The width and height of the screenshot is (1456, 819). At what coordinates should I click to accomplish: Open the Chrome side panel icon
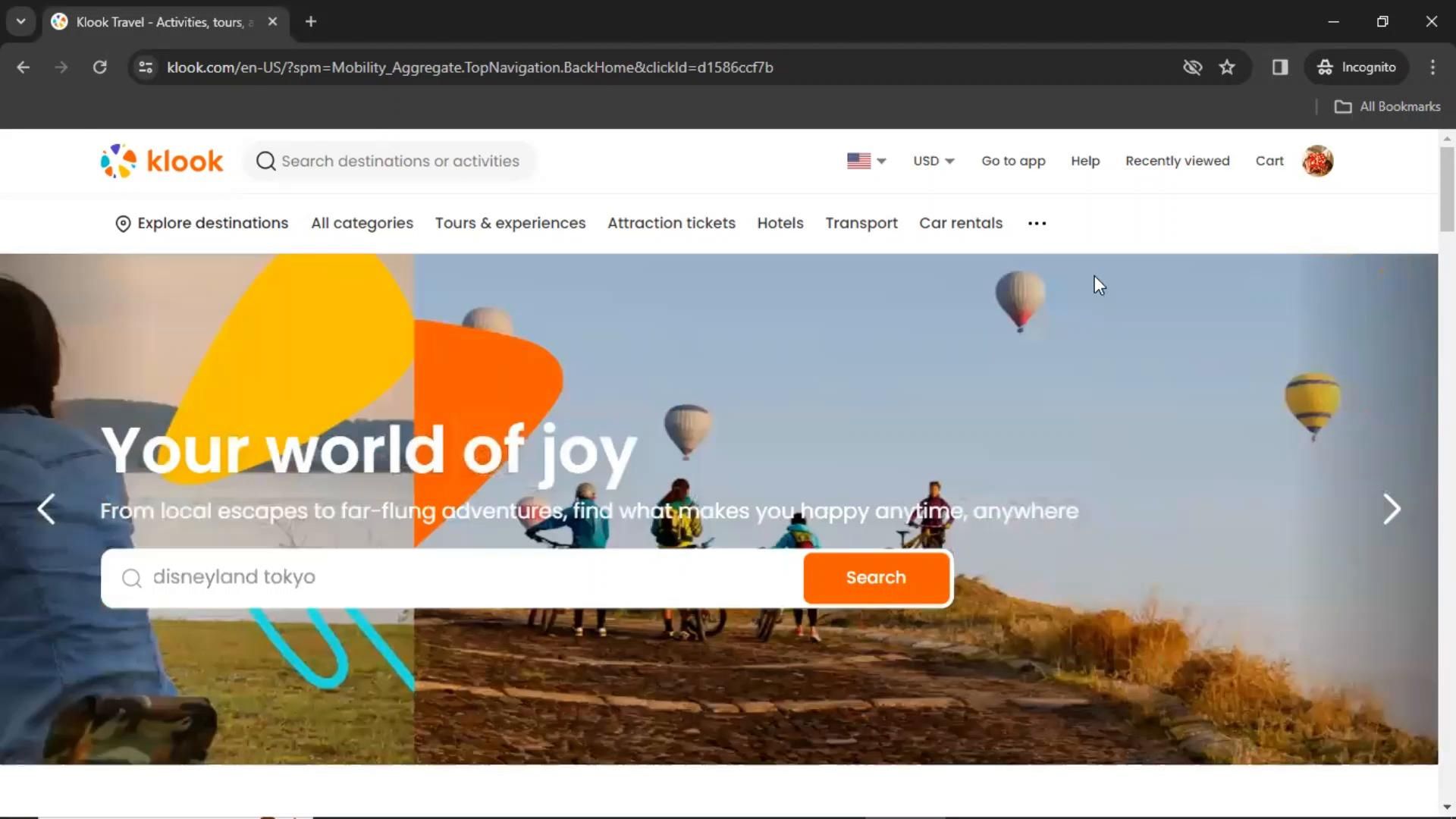pyautogui.click(x=1280, y=67)
